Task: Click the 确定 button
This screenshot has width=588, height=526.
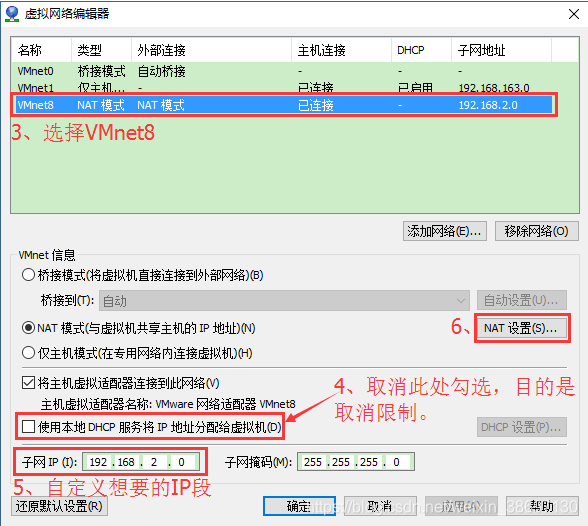Action: 299,506
